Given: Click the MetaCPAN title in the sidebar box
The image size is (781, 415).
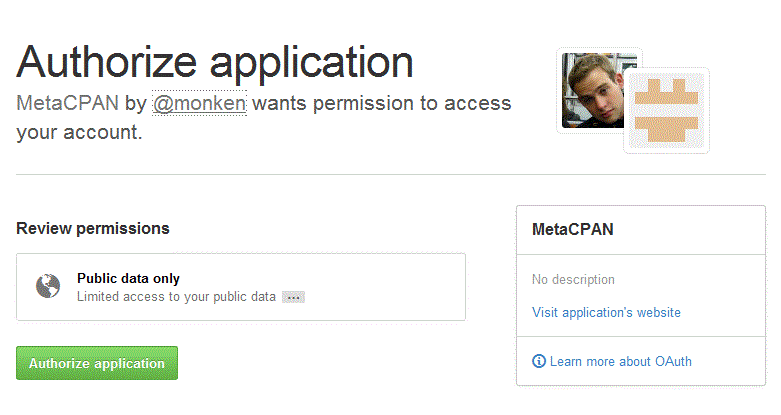Looking at the screenshot, I should click(573, 230).
